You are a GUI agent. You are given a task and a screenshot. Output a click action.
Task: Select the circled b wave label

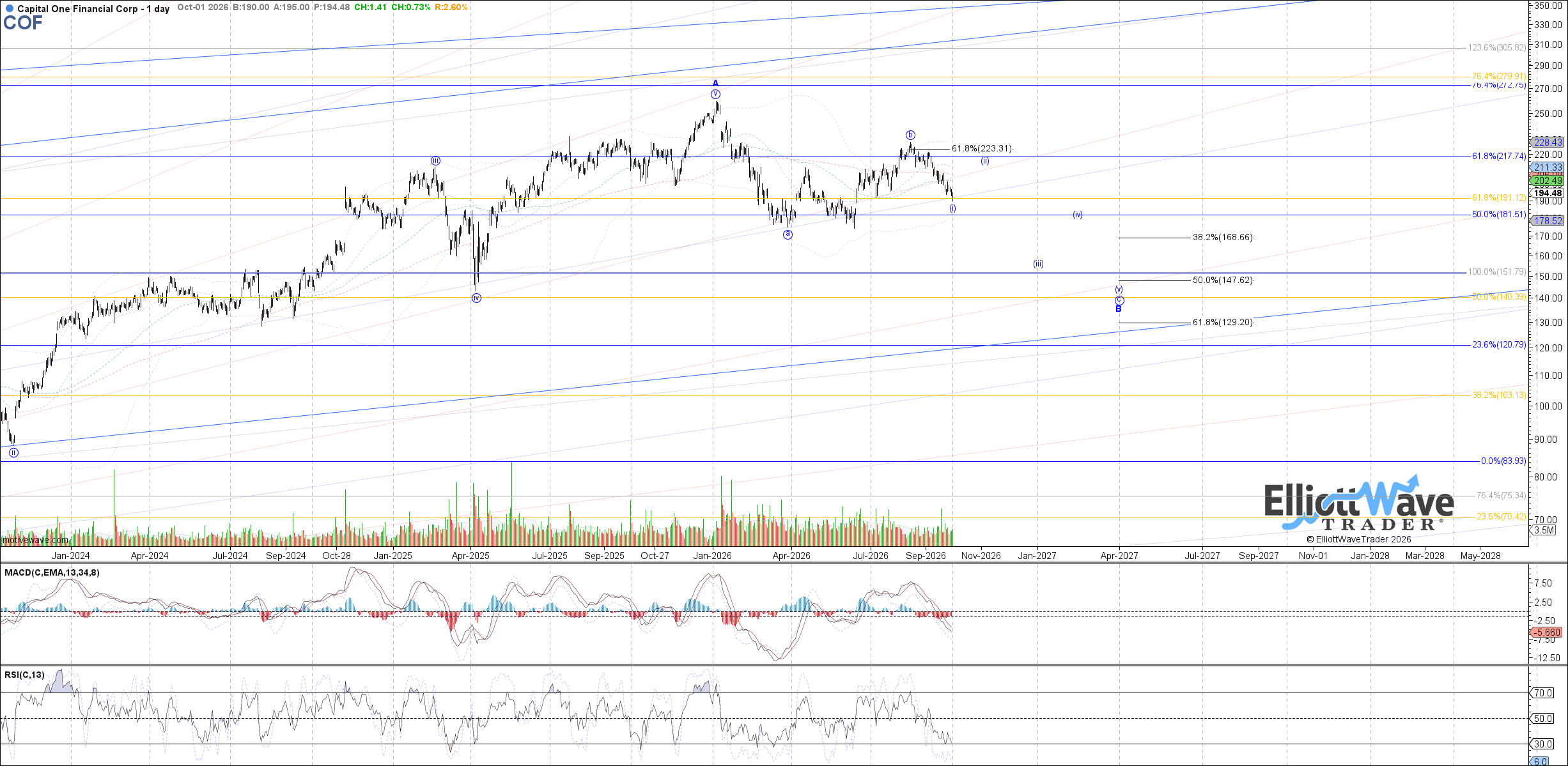[910, 135]
